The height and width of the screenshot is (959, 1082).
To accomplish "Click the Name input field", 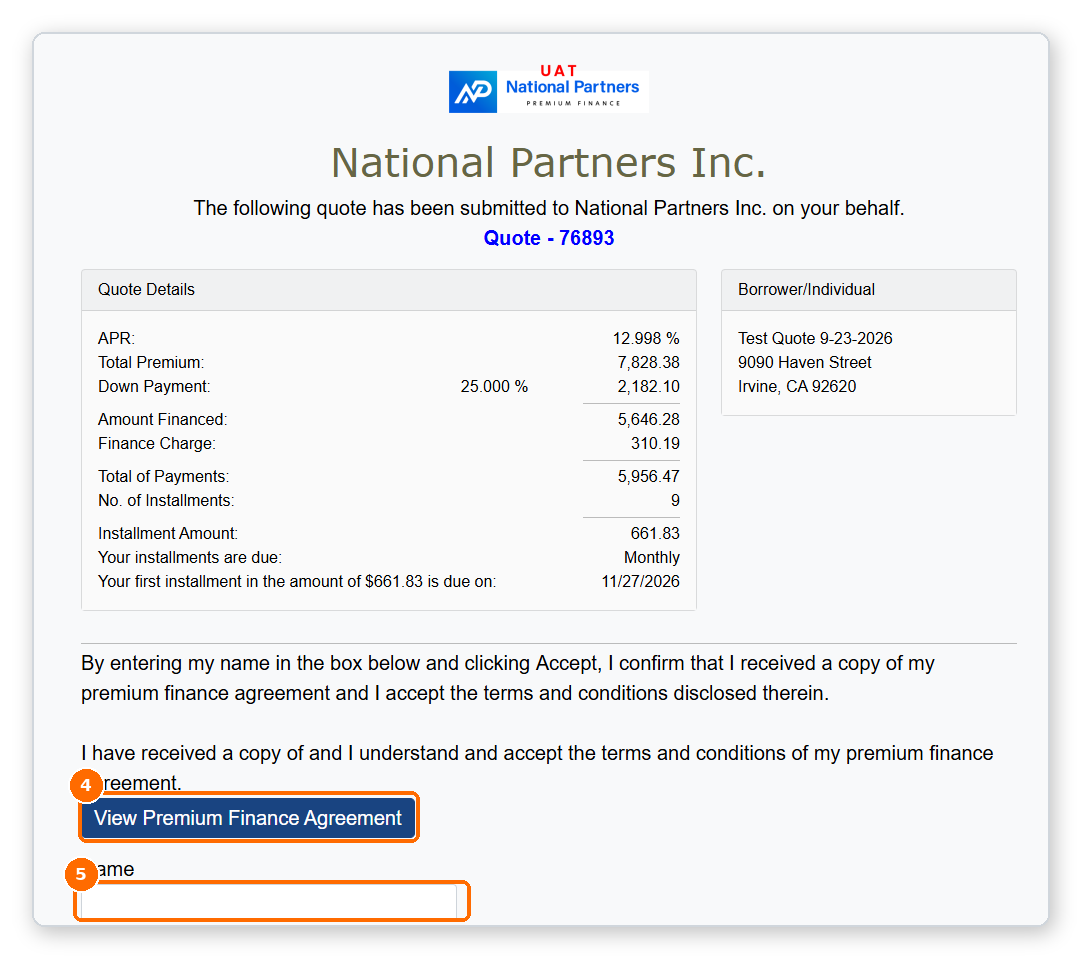I will point(268,901).
